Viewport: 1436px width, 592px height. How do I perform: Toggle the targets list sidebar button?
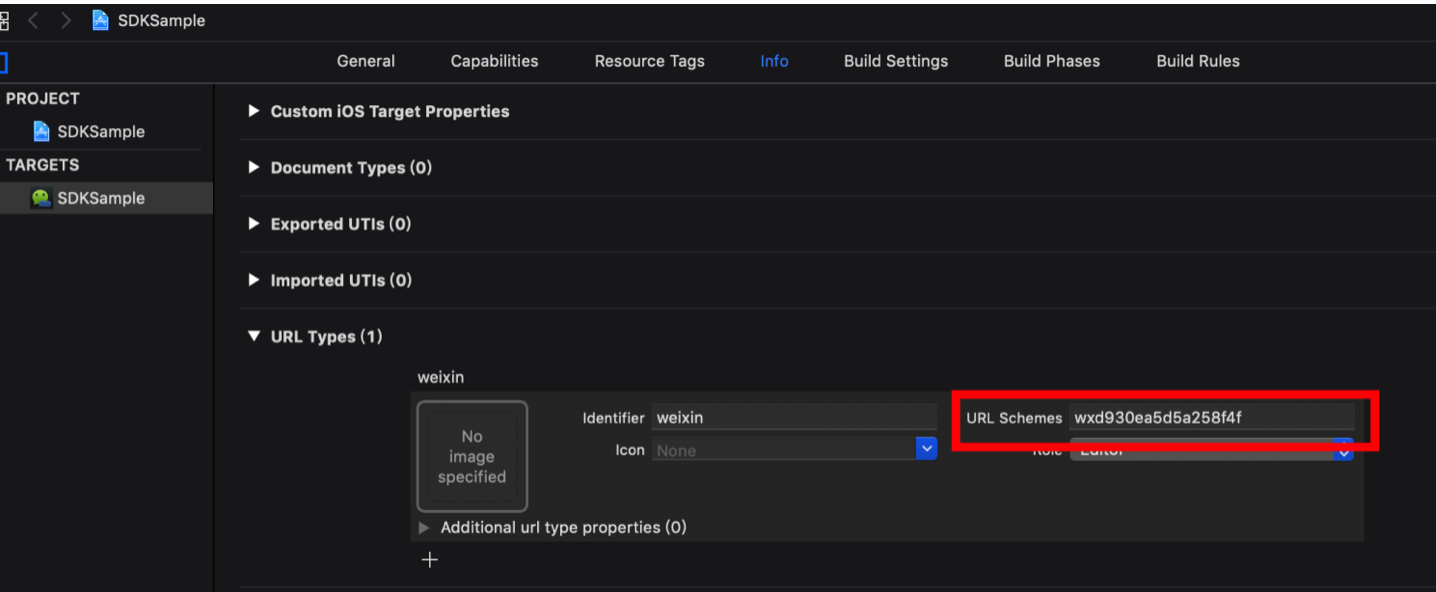point(3,62)
